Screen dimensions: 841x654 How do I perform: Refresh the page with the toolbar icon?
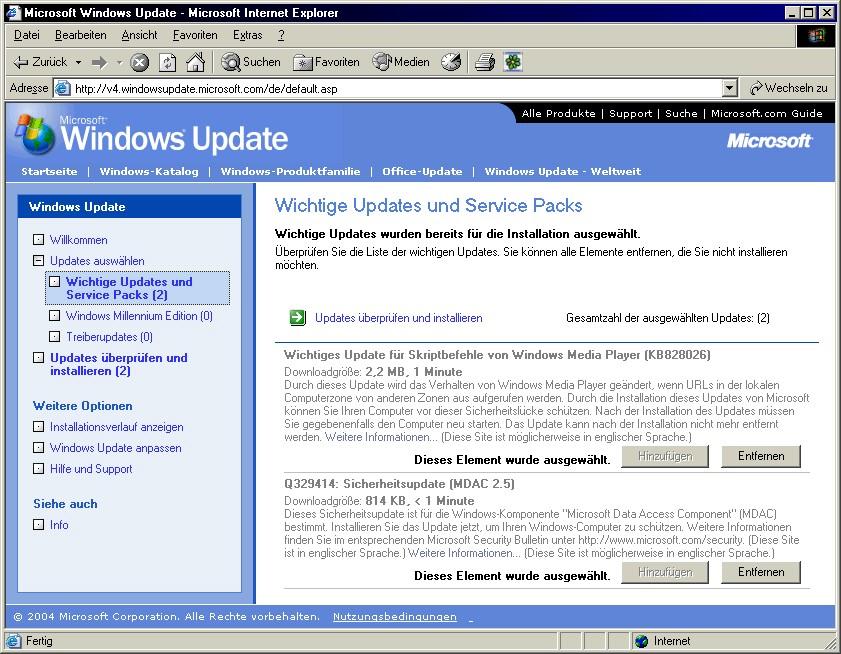167,62
